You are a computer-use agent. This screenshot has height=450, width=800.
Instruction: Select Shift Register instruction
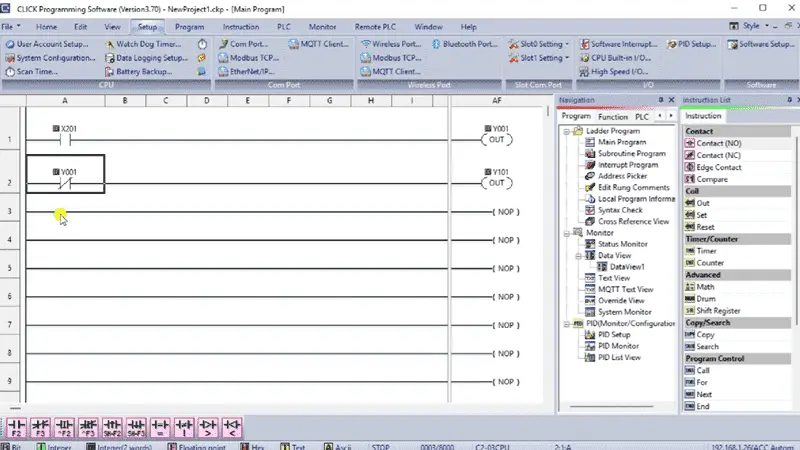[712, 311]
